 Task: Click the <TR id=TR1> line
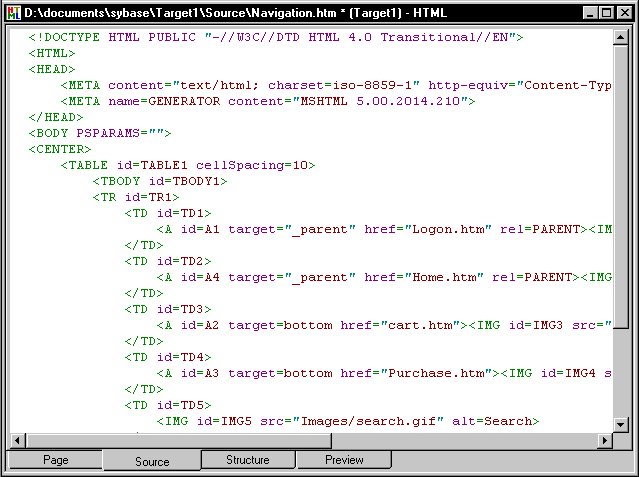[x=136, y=197]
